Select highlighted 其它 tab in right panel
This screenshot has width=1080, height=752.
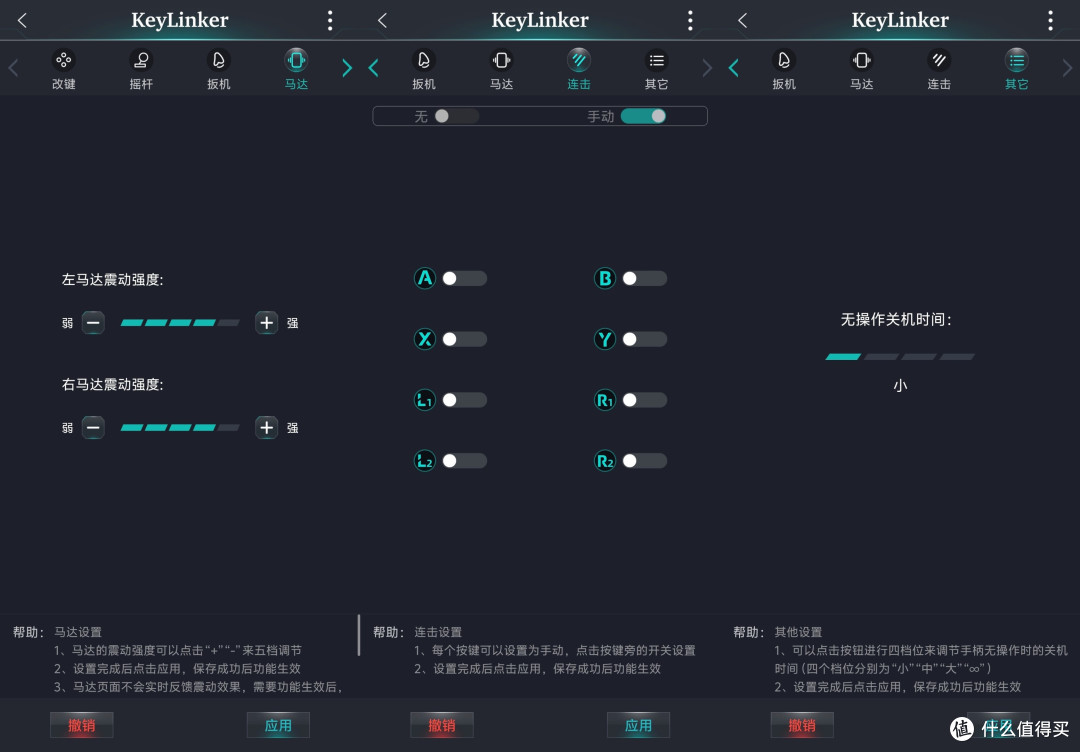1017,69
